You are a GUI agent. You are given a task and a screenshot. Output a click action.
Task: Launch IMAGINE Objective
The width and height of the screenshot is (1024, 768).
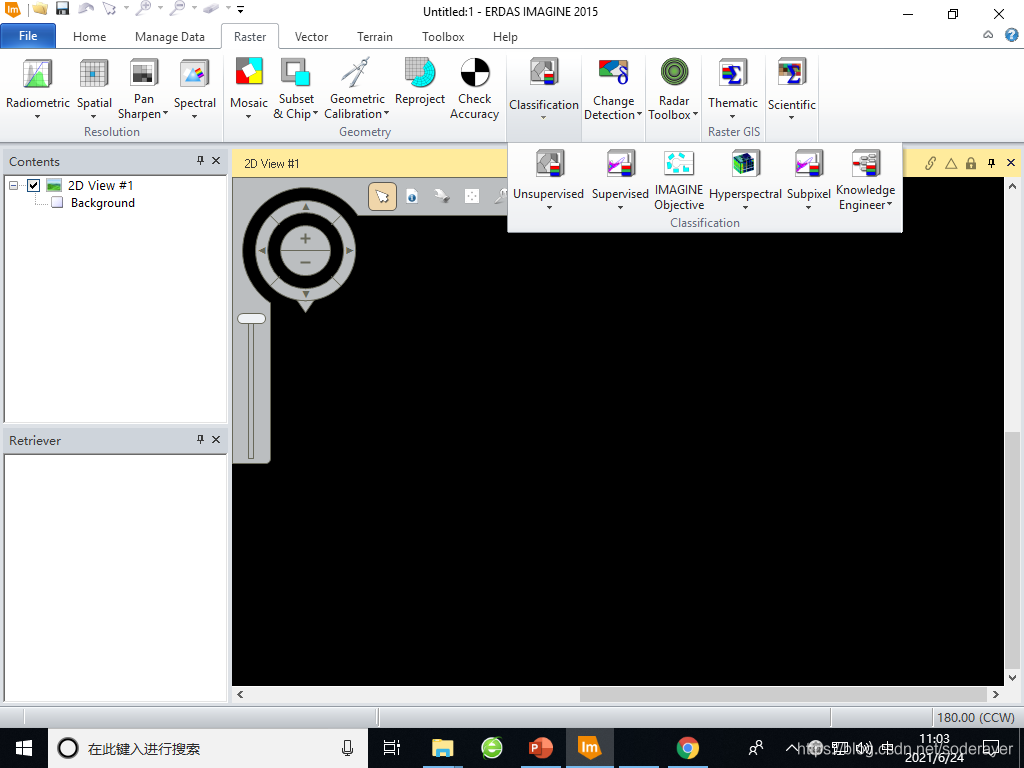coord(679,180)
